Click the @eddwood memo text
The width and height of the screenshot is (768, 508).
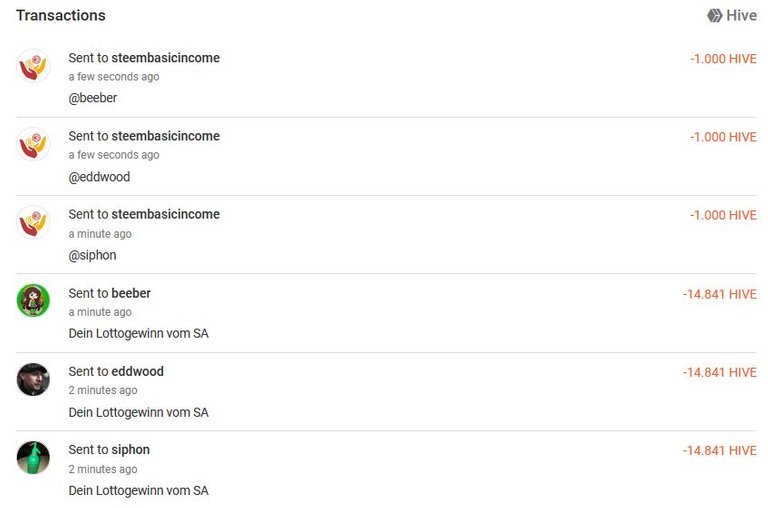pyautogui.click(x=99, y=176)
